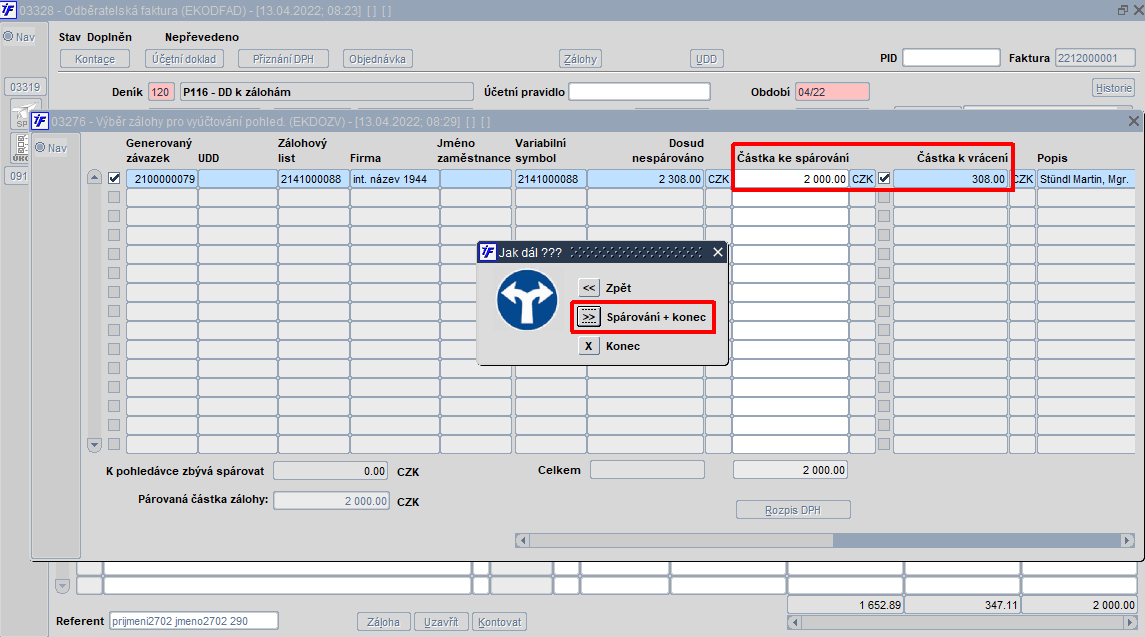Click the ÚKO tree sidebar icon
Screen dimensions: 1145x637
coord(20,148)
